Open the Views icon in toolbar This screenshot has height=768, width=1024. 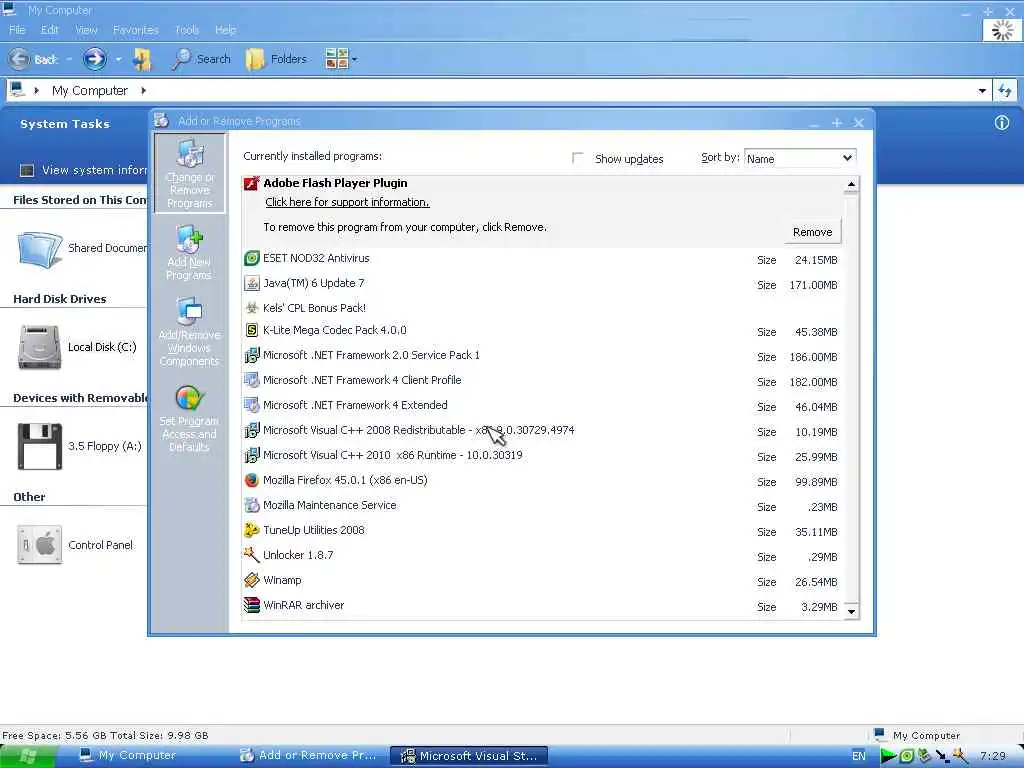tap(336, 59)
